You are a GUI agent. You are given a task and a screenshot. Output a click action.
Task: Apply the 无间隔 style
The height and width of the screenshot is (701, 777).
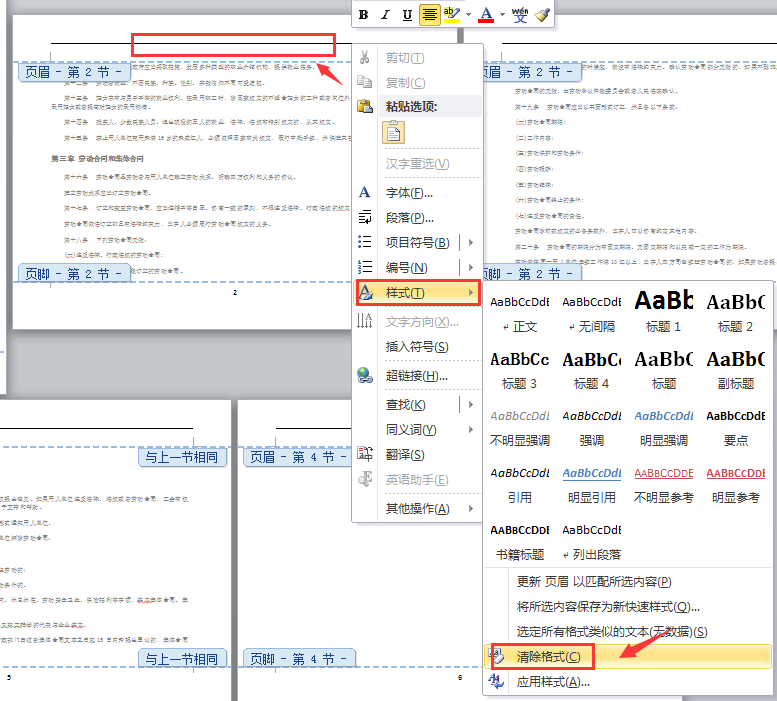click(x=592, y=314)
